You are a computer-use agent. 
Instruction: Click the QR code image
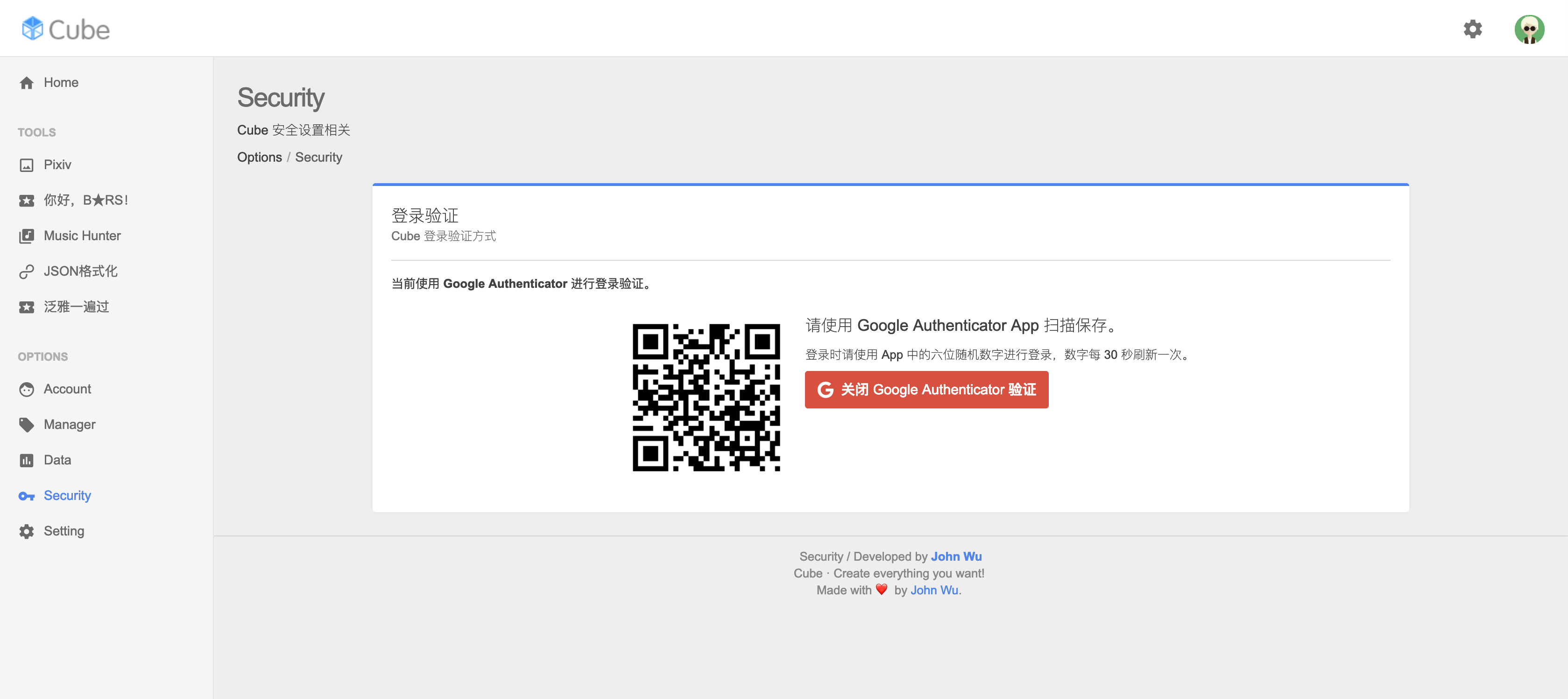[706, 398]
